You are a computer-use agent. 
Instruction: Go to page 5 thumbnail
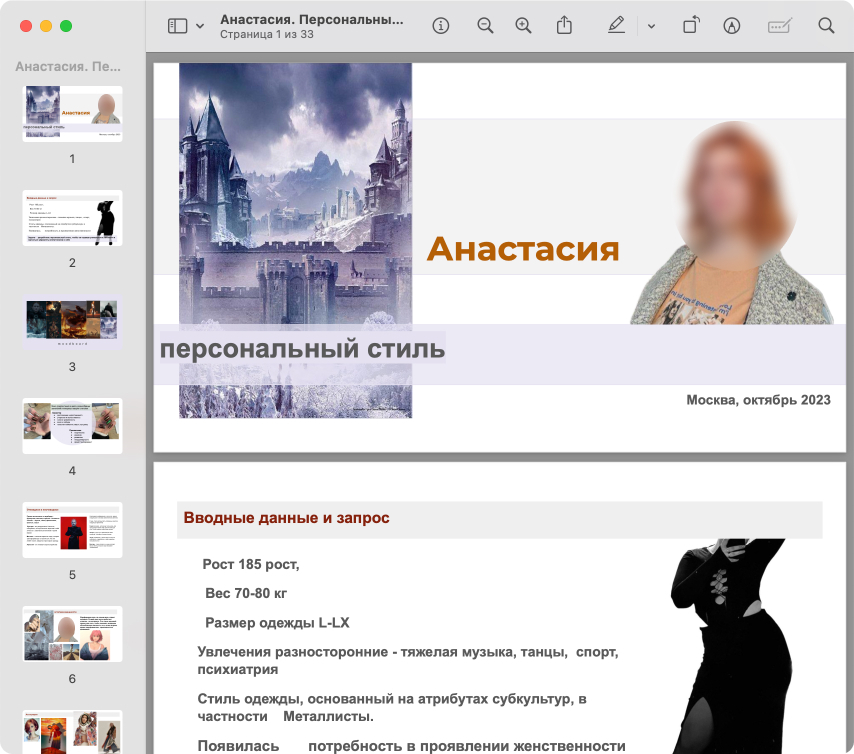click(72, 530)
